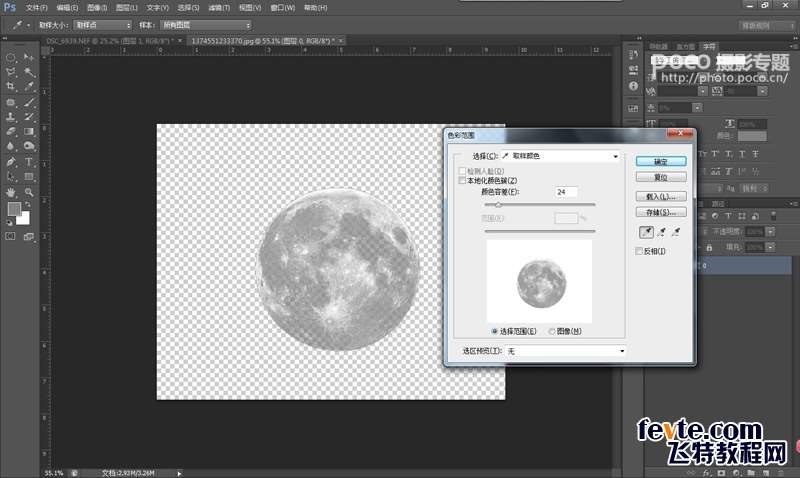The image size is (800, 478).
Task: Select the Brush tool
Action: point(29,102)
